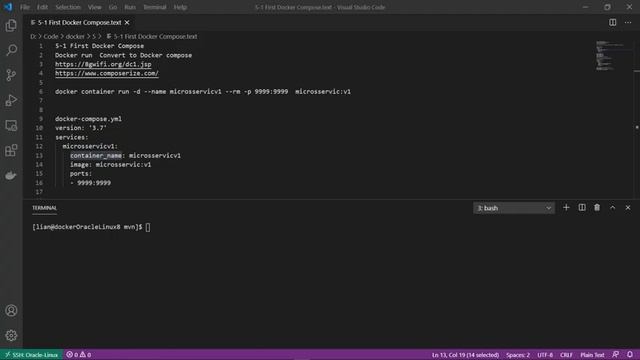Close the 5-1 First Docker Compose.text tab
This screenshot has width=640, height=360.
(x=127, y=22)
